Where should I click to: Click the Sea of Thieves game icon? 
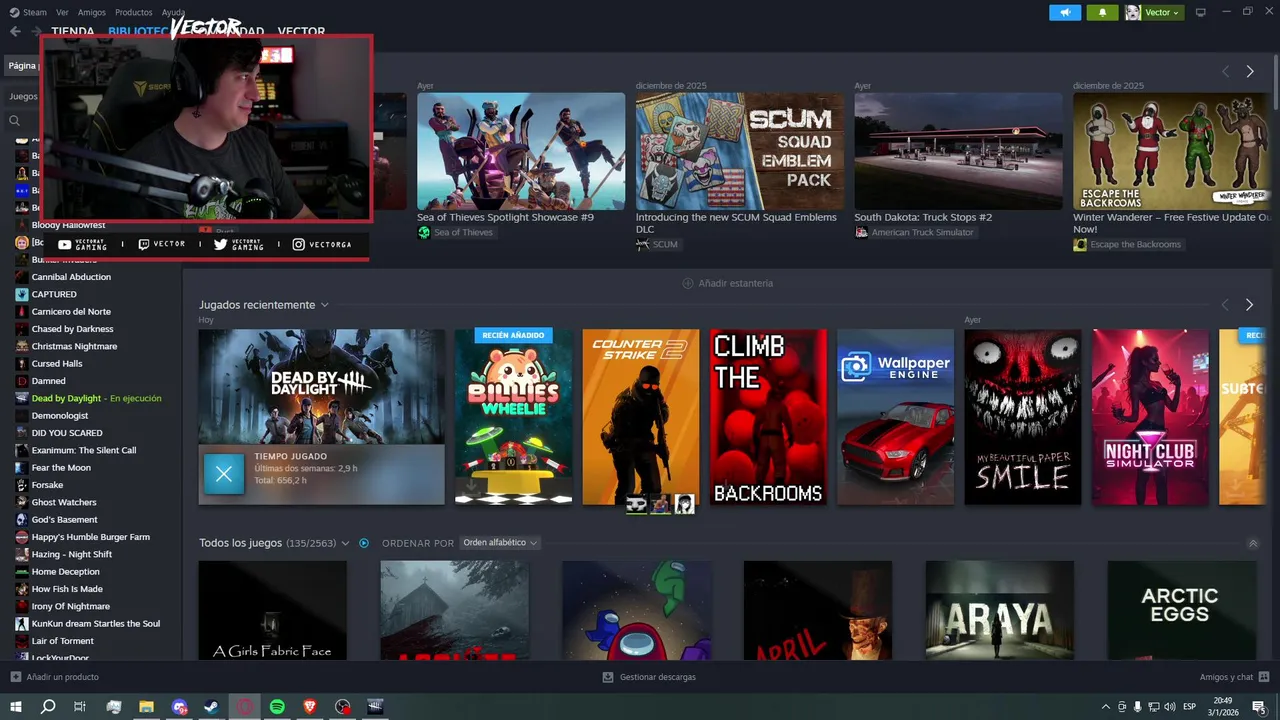[x=424, y=232]
